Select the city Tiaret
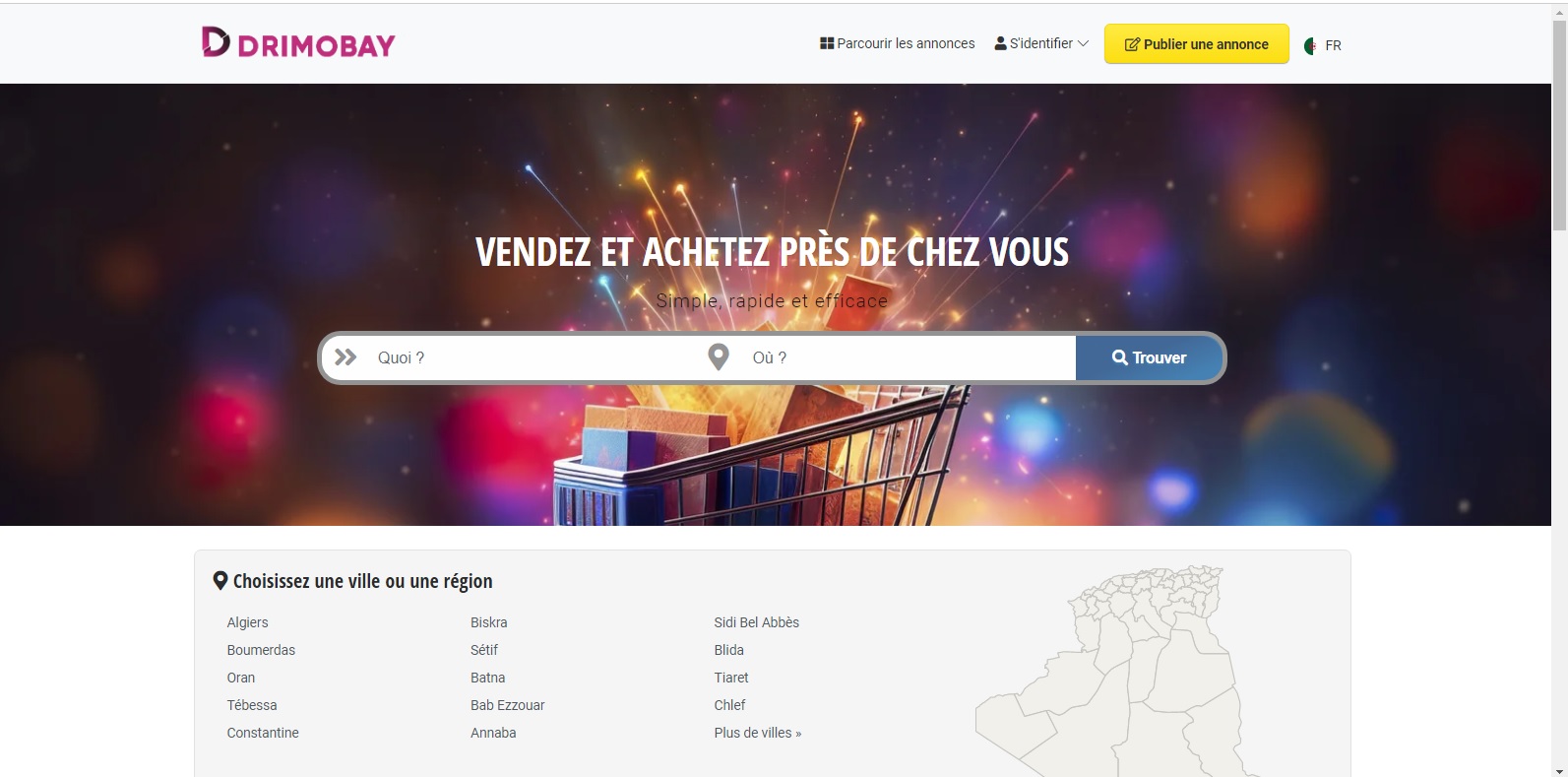1568x777 pixels. click(x=731, y=678)
